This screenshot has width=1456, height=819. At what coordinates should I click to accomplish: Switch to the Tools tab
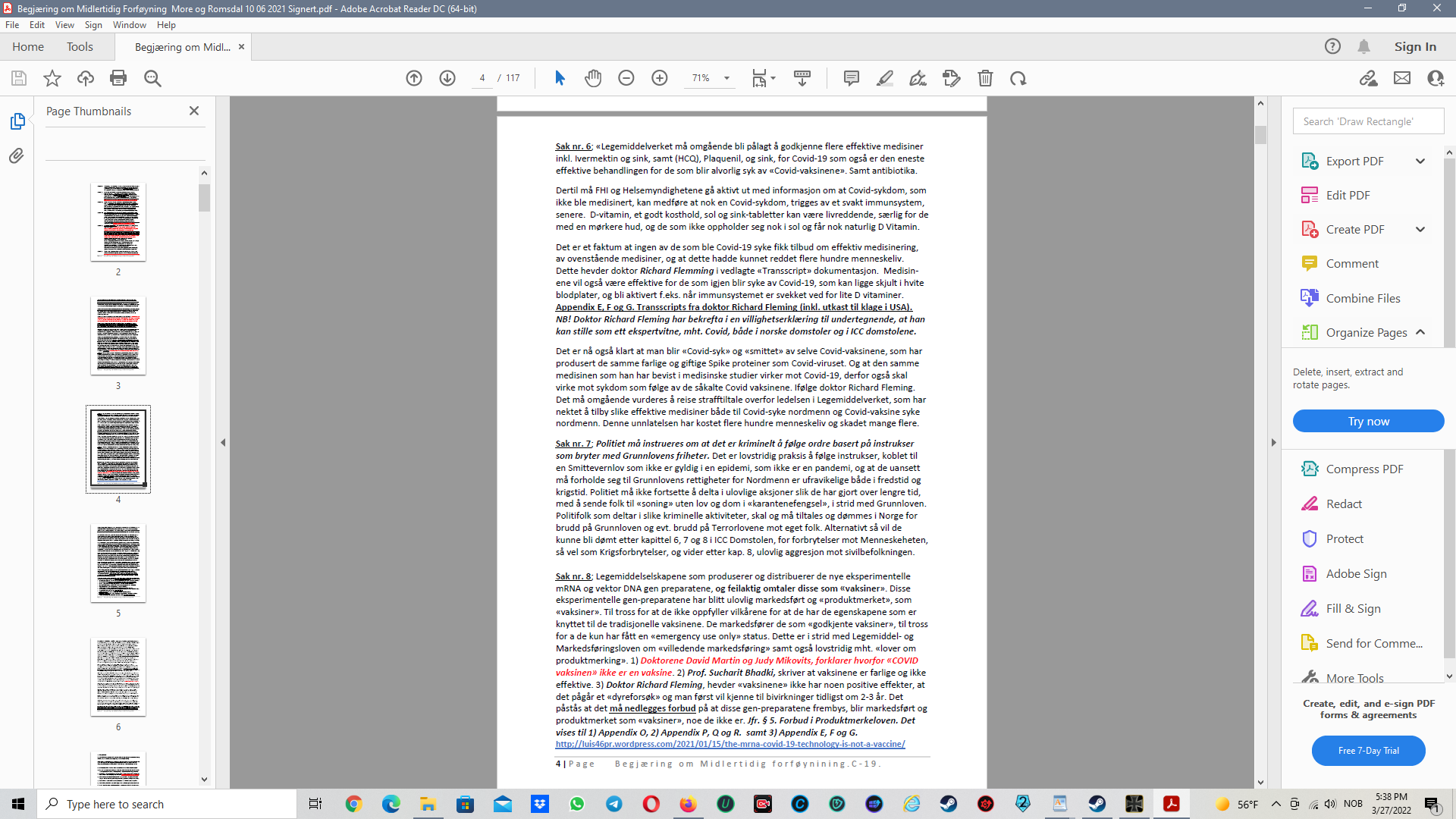pyautogui.click(x=80, y=47)
